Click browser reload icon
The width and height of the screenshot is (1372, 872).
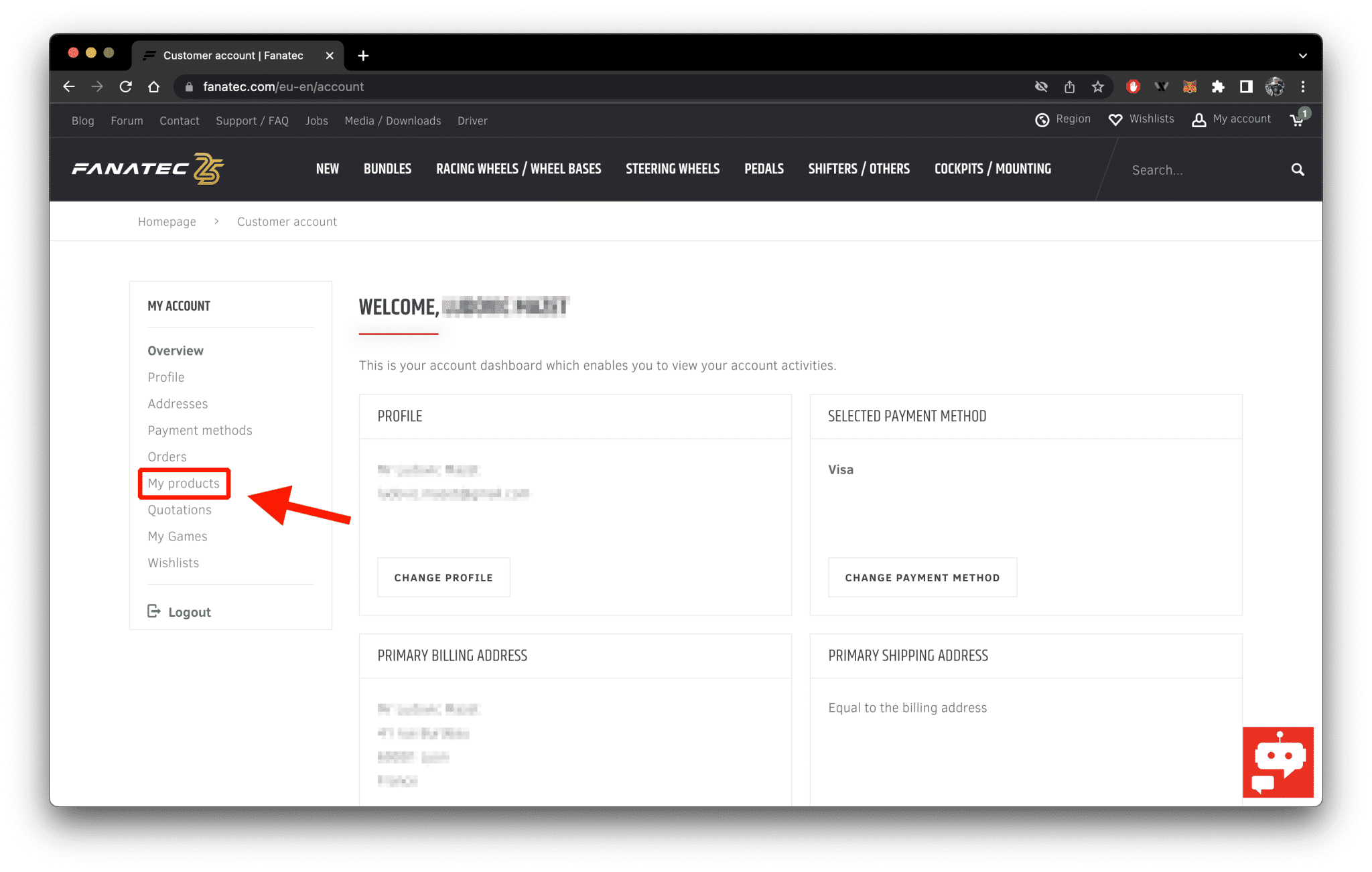[x=125, y=87]
